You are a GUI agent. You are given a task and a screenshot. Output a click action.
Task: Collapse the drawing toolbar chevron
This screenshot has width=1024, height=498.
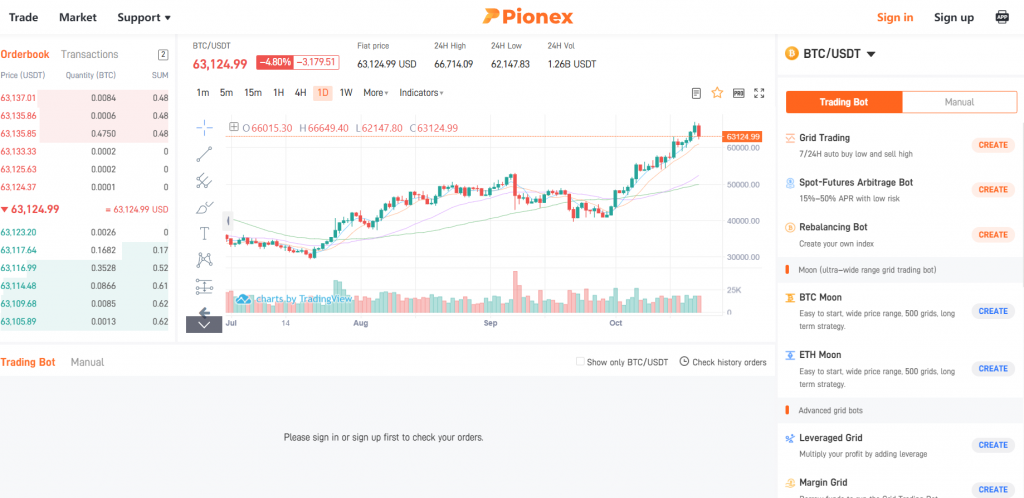coord(204,324)
